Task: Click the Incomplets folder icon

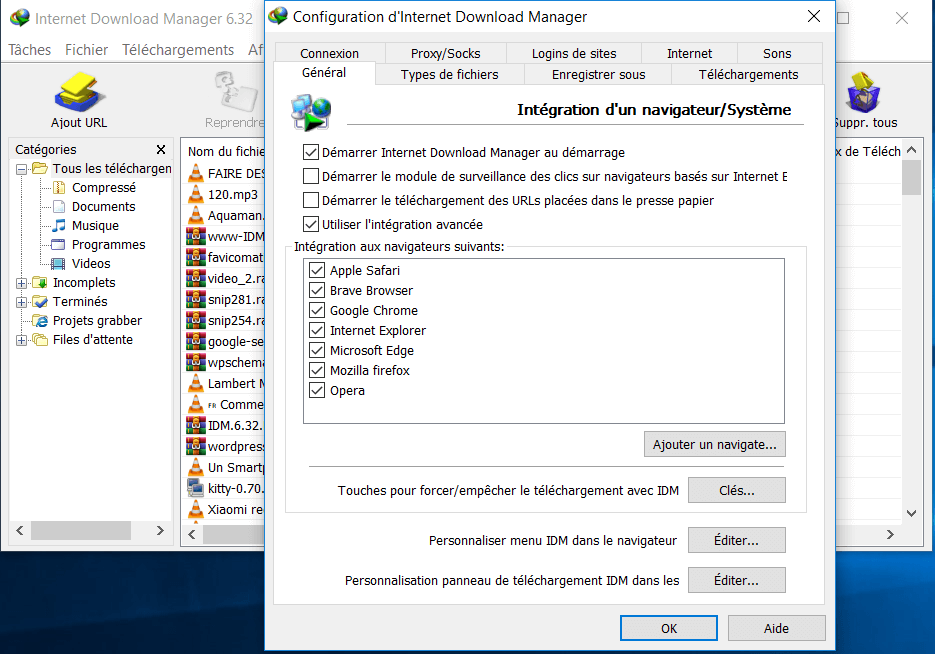Action: (x=40, y=283)
